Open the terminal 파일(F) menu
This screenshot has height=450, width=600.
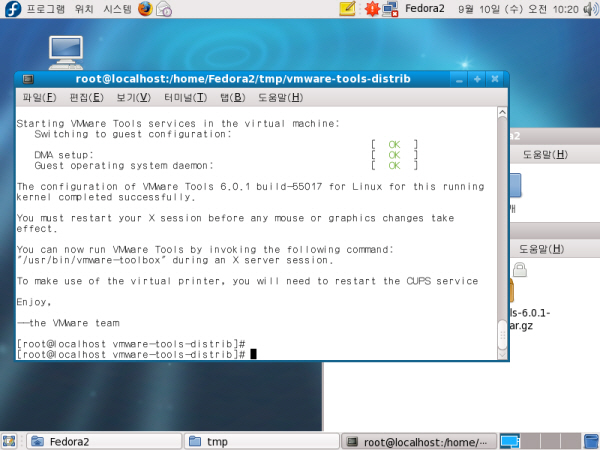[x=39, y=98]
